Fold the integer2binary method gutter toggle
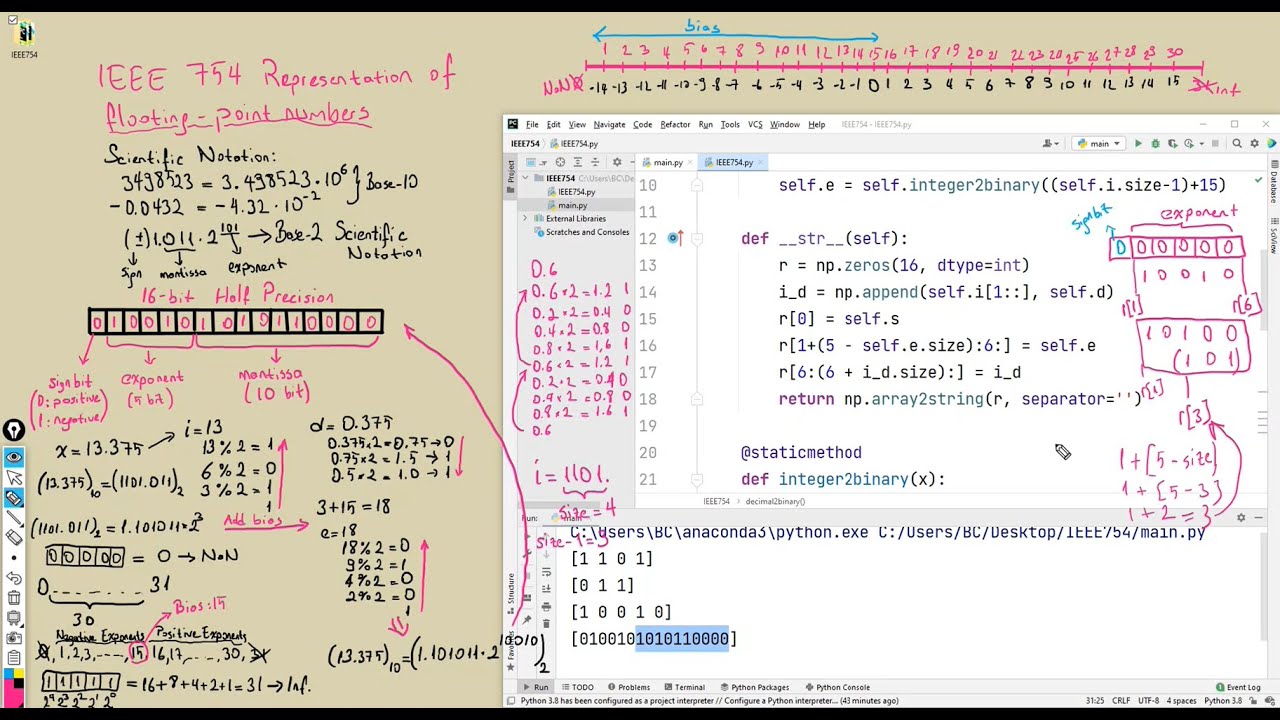The height and width of the screenshot is (720, 1280). point(697,479)
